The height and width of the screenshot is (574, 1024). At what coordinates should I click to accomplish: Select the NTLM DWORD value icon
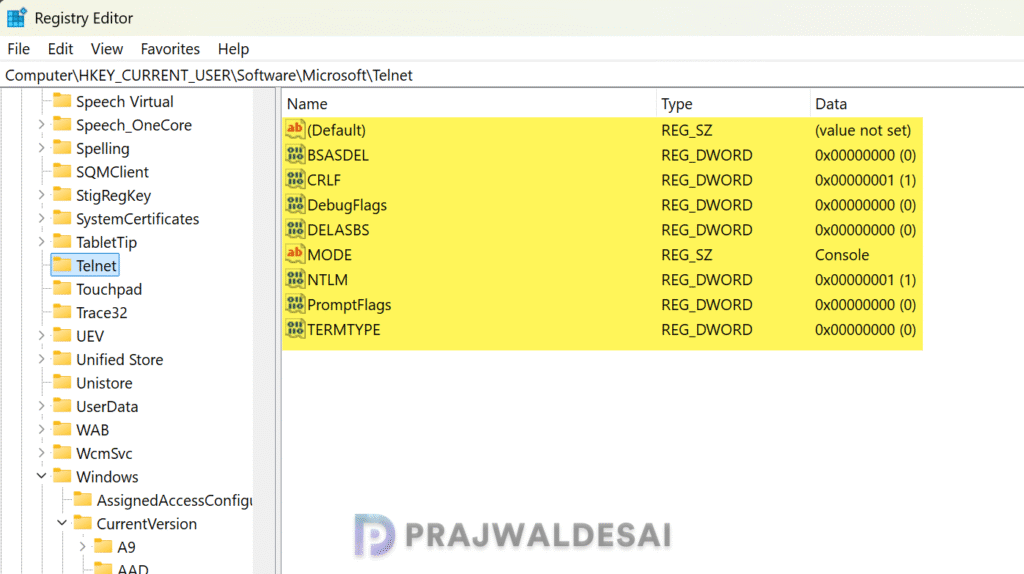point(295,279)
